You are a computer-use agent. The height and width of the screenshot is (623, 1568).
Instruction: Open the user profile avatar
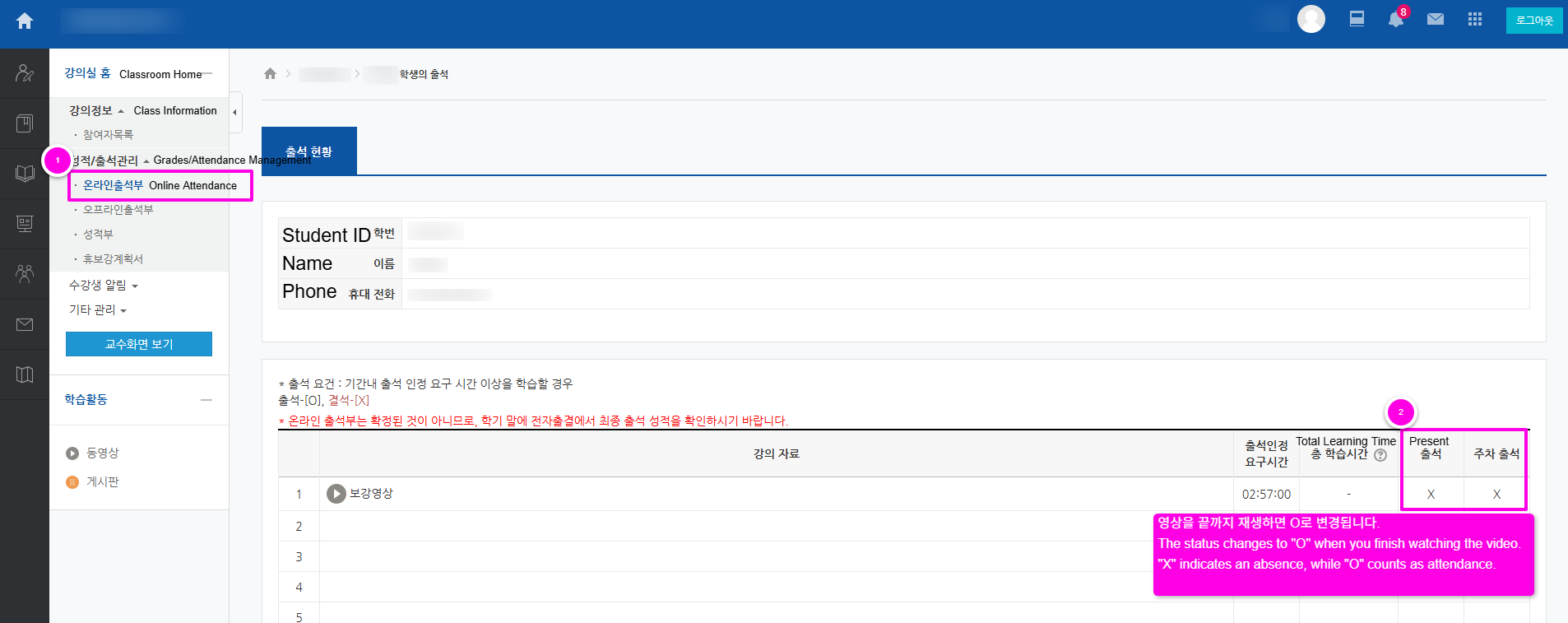point(1311,19)
